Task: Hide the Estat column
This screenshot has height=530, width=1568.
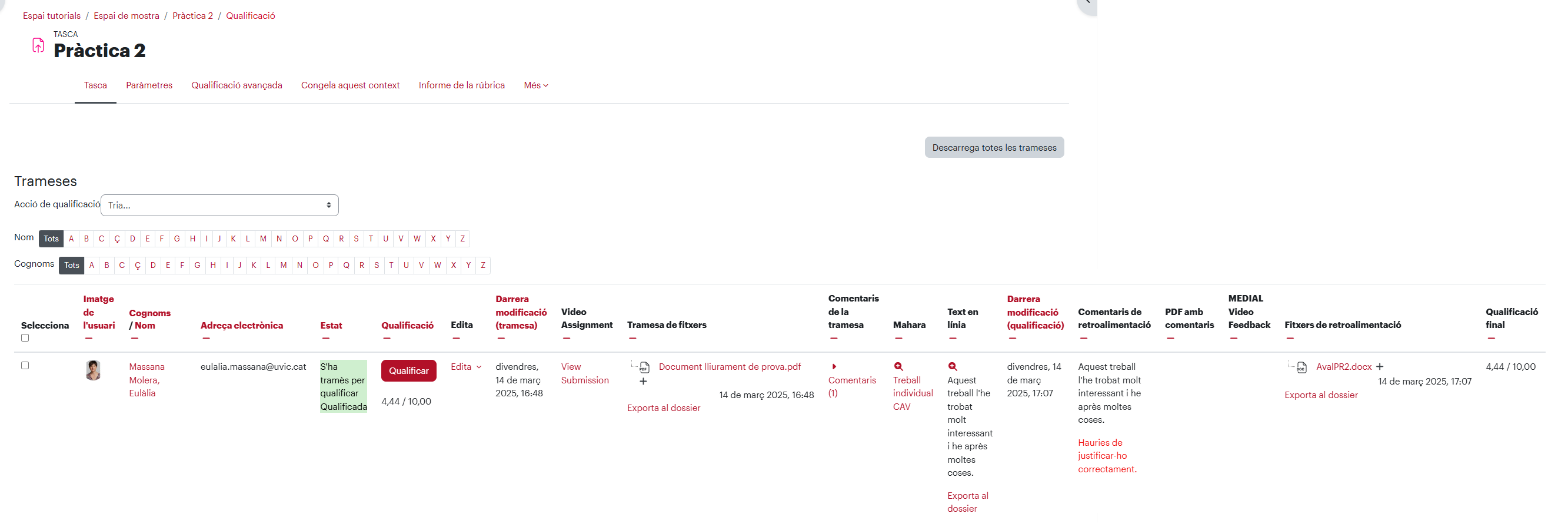Action: [x=325, y=339]
